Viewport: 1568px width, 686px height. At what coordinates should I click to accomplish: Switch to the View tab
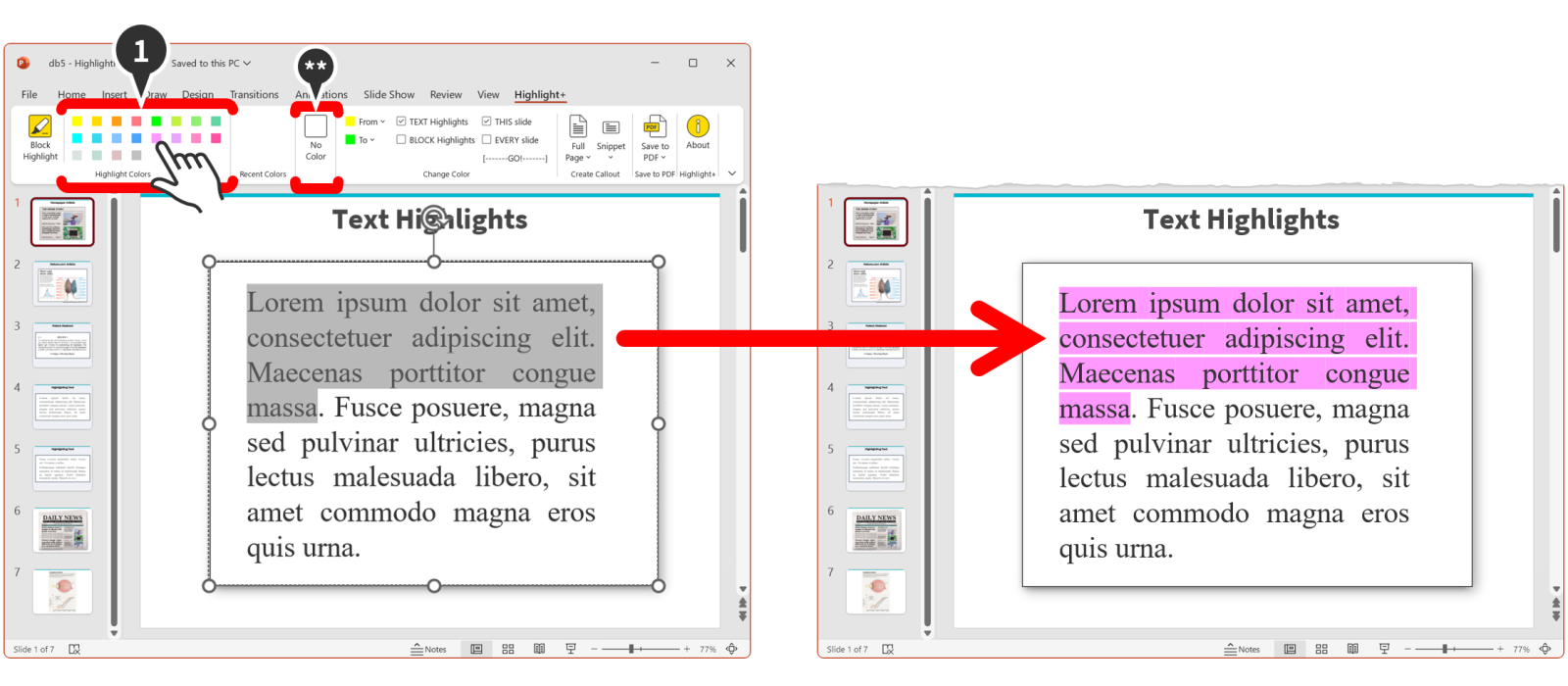(x=488, y=95)
